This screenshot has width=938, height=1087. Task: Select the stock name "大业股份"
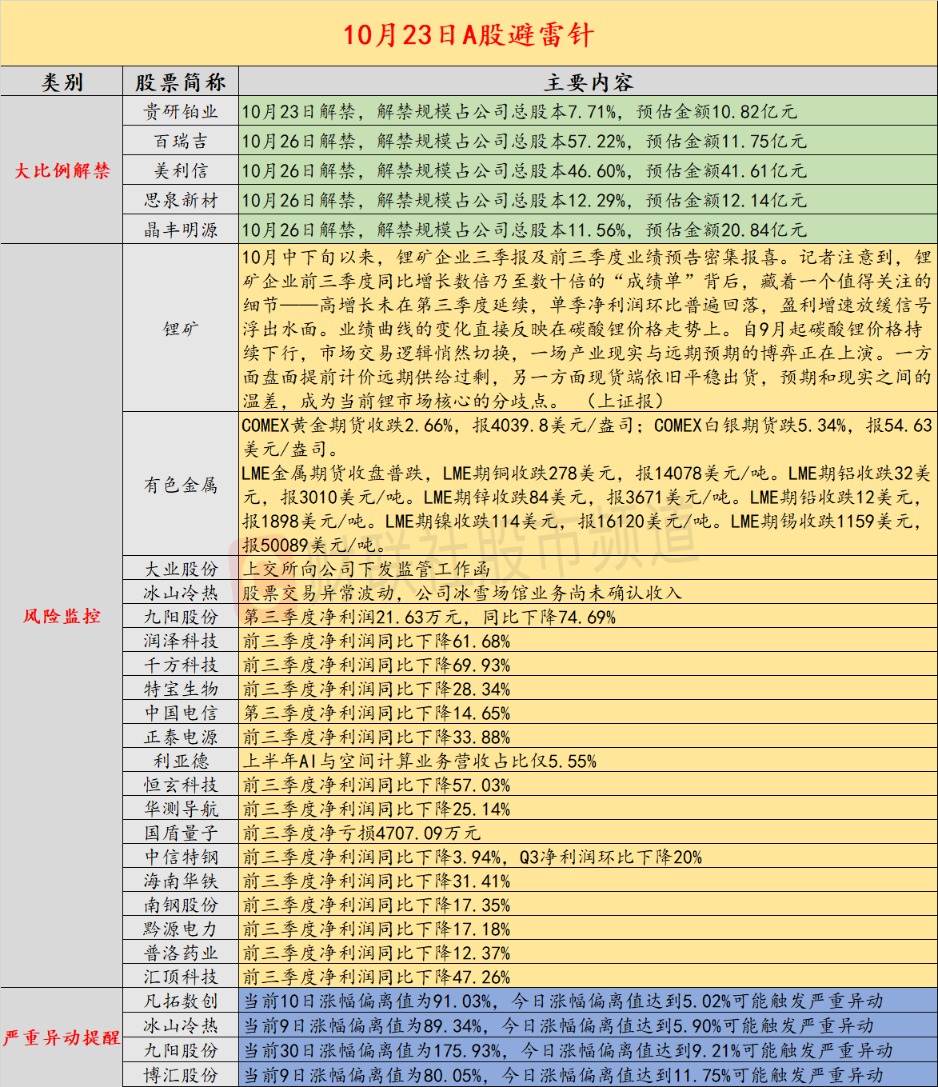tap(180, 568)
